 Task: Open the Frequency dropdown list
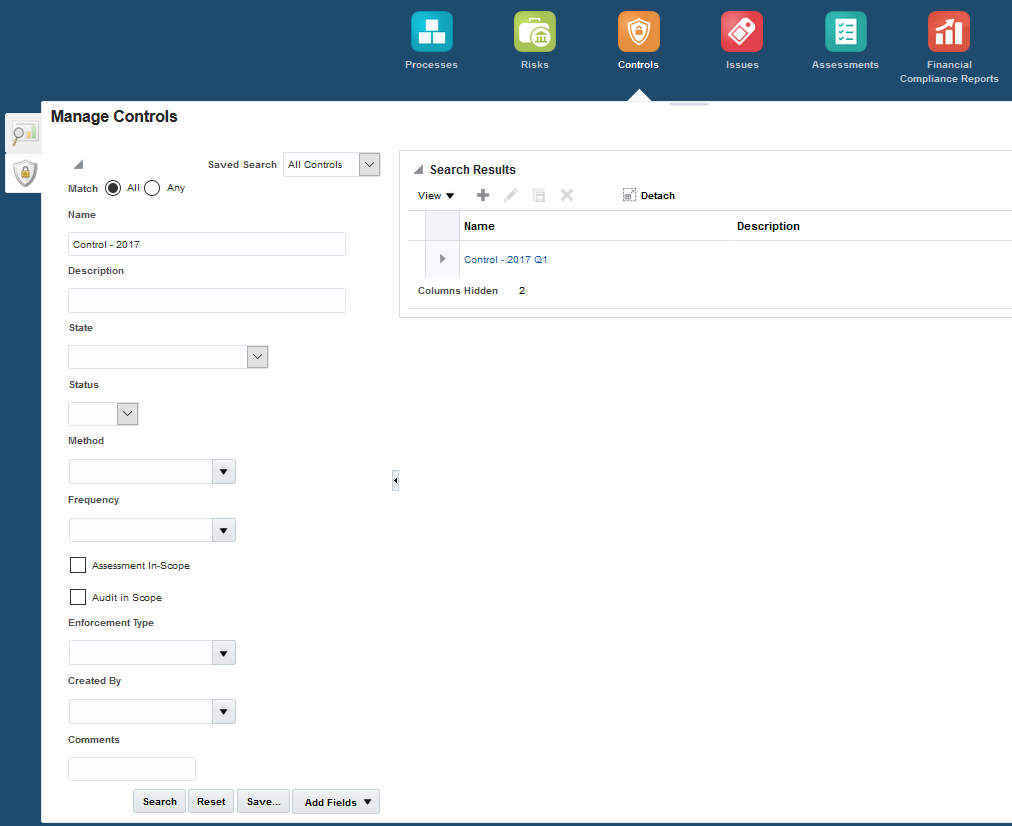223,530
